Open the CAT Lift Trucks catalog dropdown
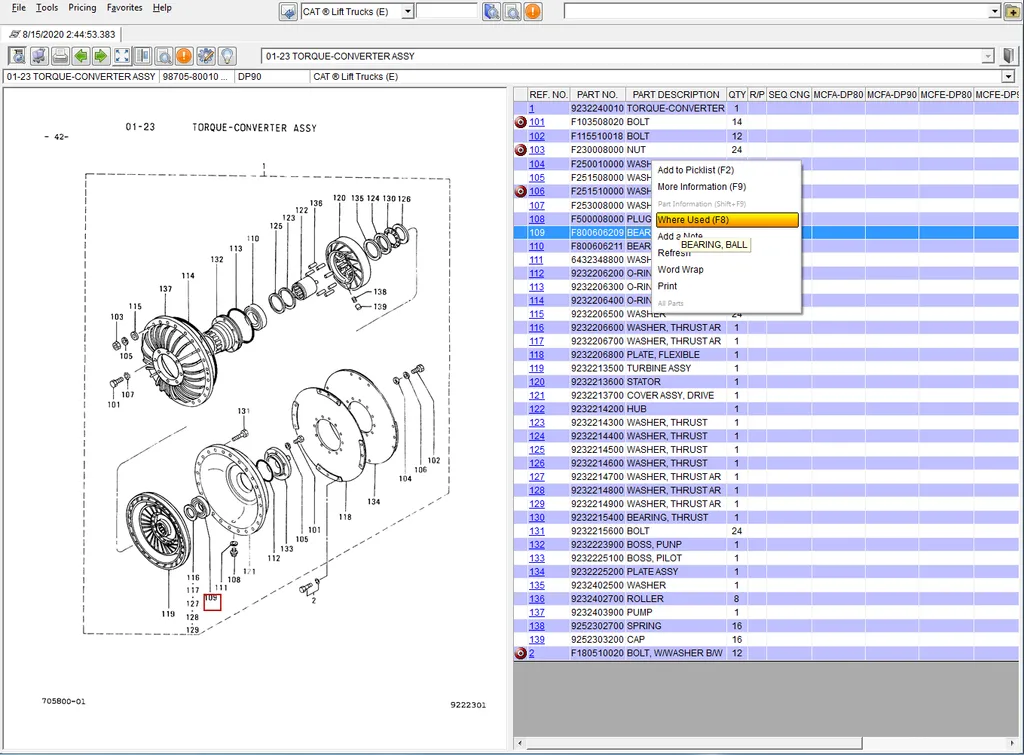 coord(408,12)
